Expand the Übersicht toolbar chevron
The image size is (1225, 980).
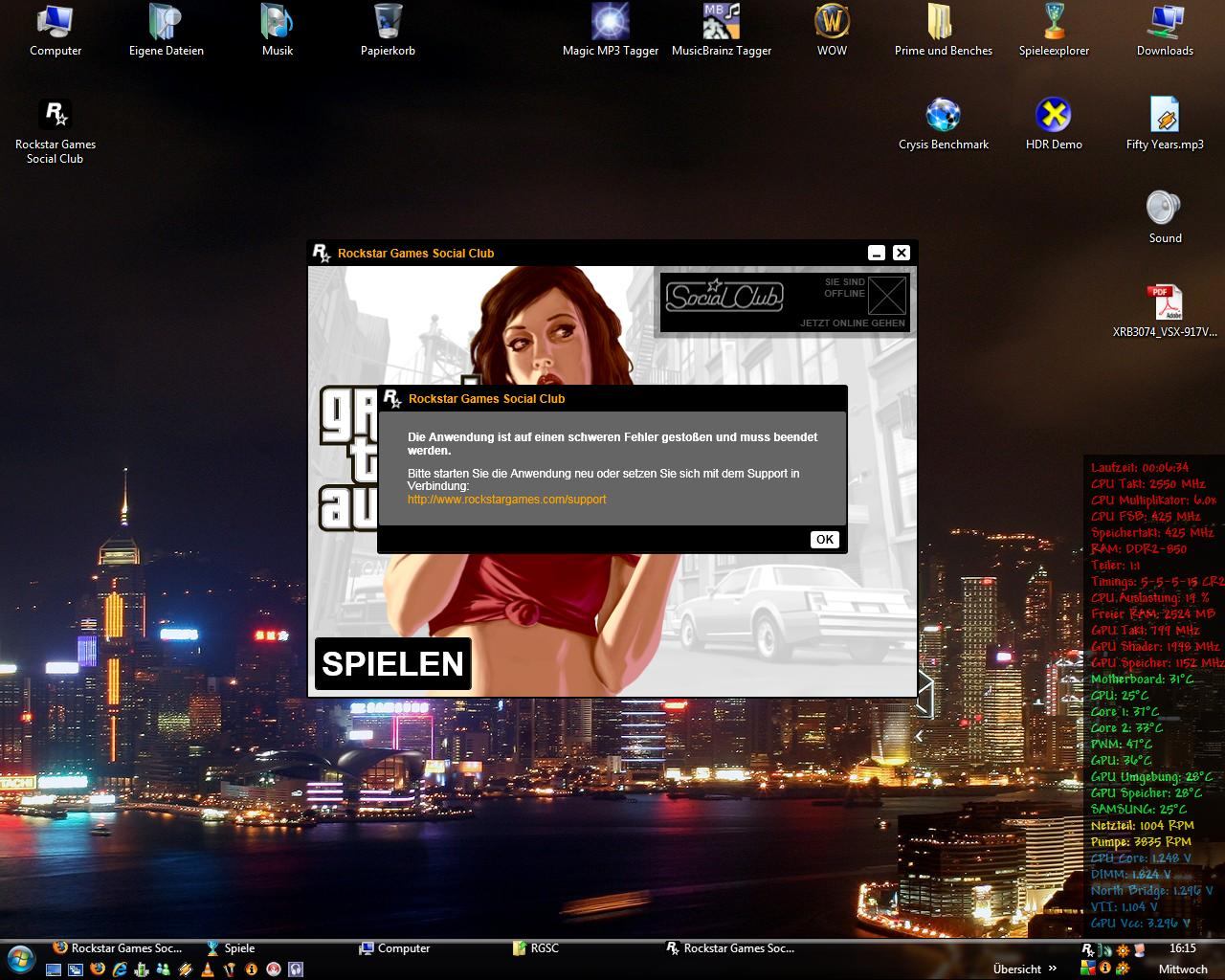(1053, 969)
